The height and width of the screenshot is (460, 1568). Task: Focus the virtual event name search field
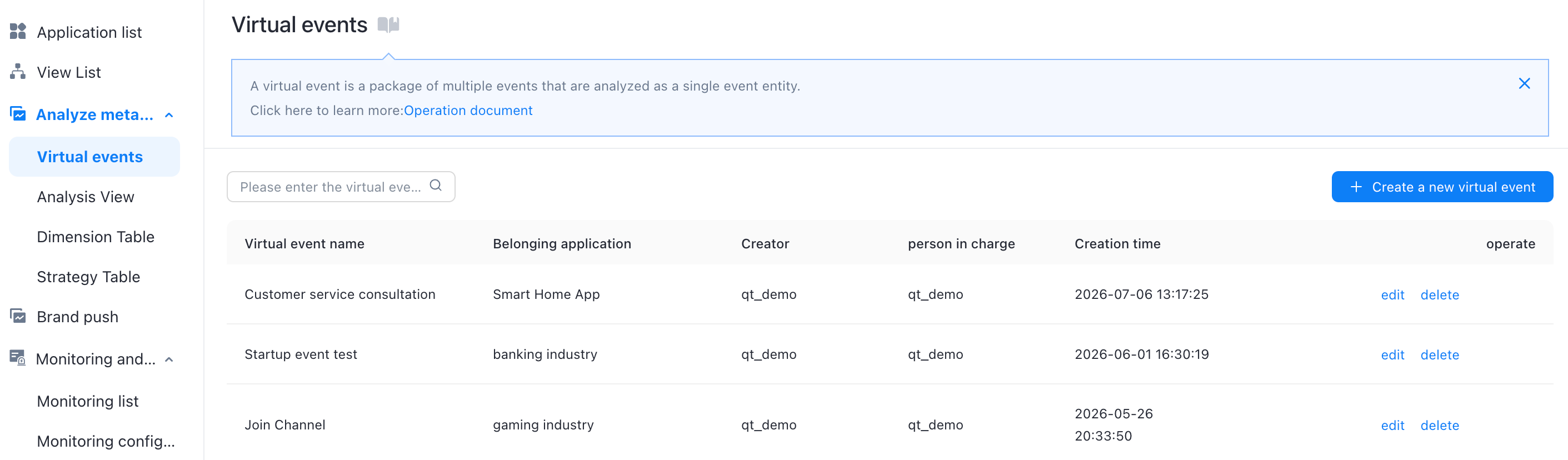point(341,187)
